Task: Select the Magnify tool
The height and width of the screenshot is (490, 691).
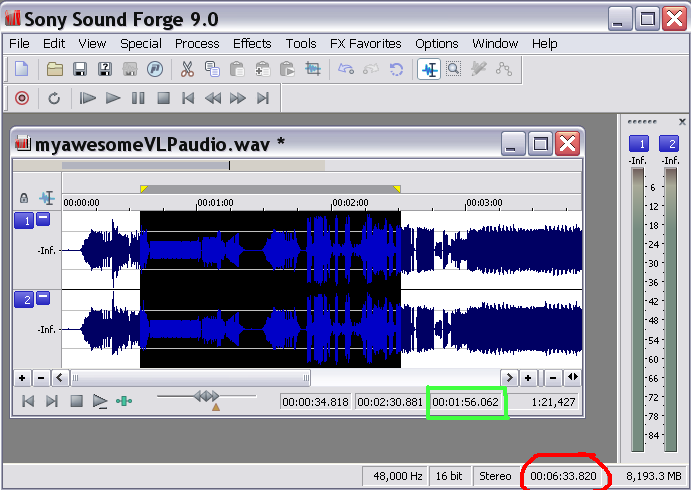Action: [453, 69]
